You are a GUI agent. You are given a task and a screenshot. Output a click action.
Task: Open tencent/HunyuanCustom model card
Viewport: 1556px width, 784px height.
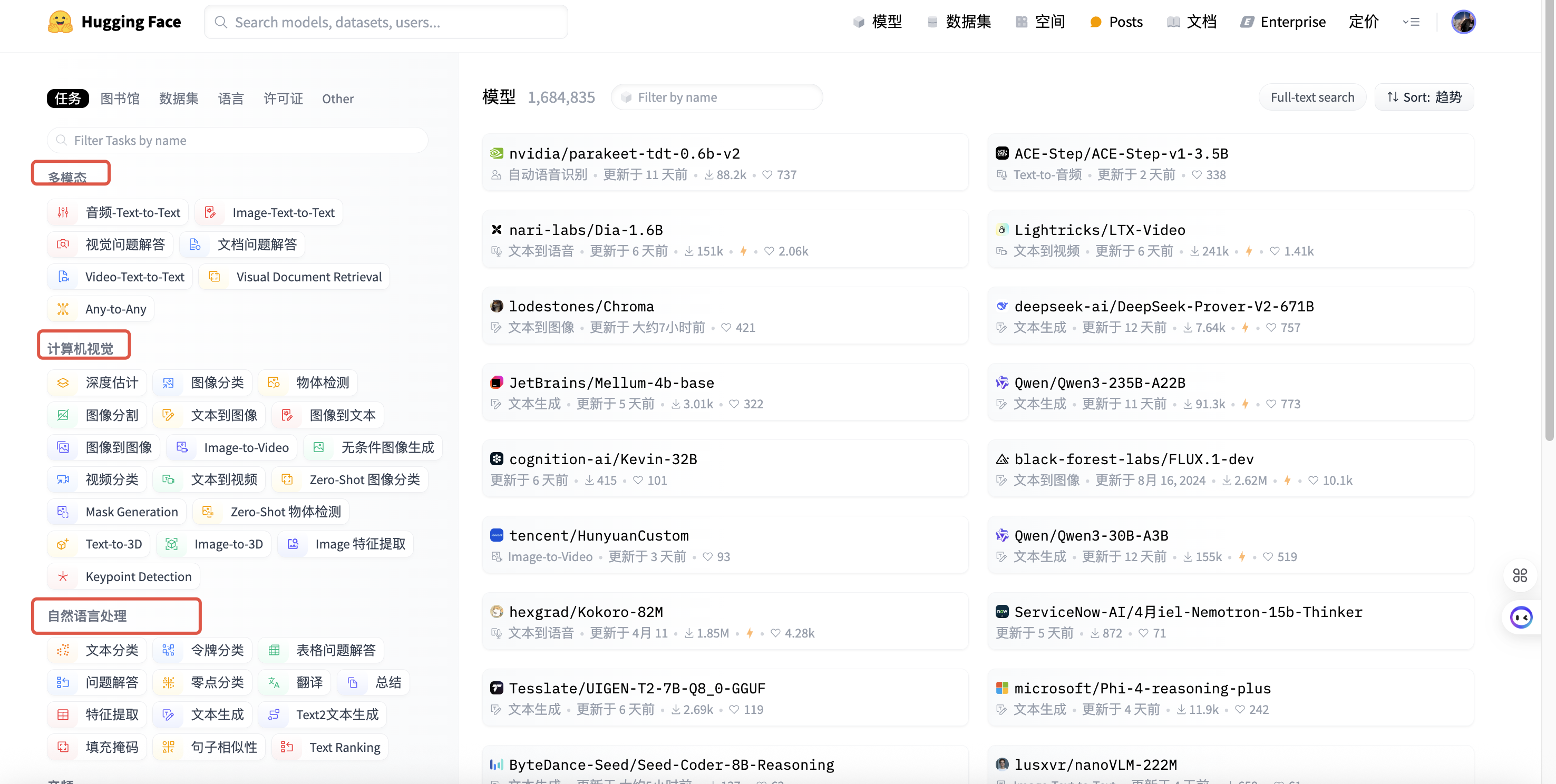click(x=725, y=545)
